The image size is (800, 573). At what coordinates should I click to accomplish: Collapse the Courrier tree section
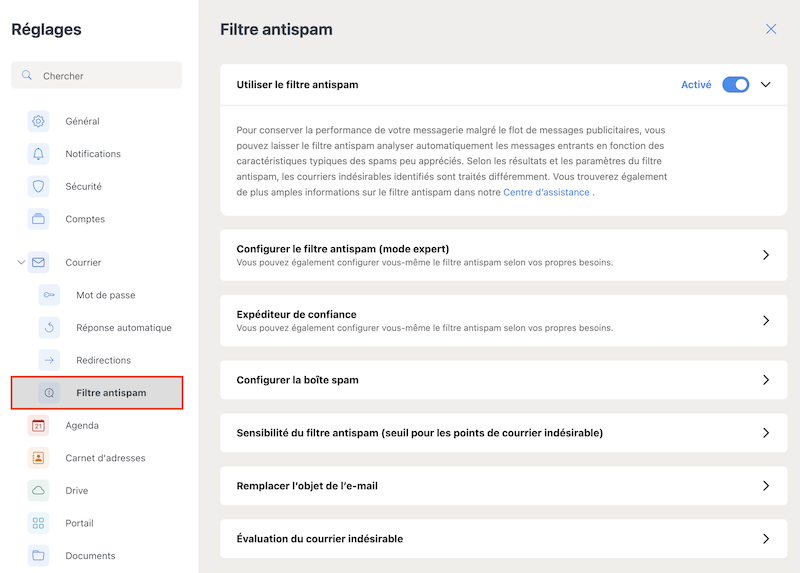[x=21, y=262]
